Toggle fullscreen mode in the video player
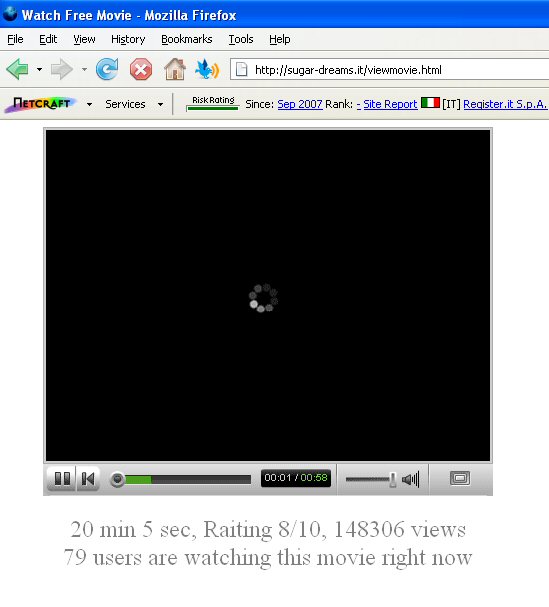Image resolution: width=549 pixels, height=607 pixels. [460, 478]
